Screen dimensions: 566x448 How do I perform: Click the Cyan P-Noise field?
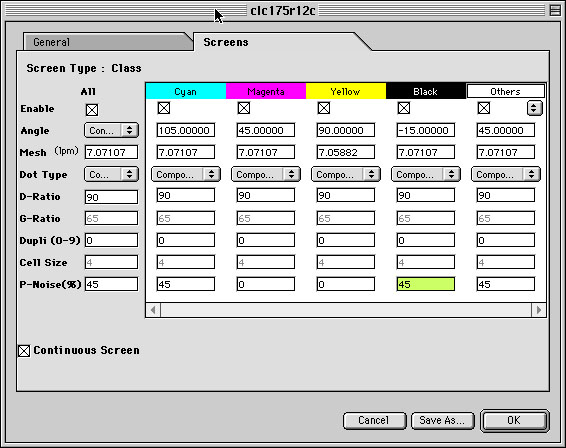186,284
